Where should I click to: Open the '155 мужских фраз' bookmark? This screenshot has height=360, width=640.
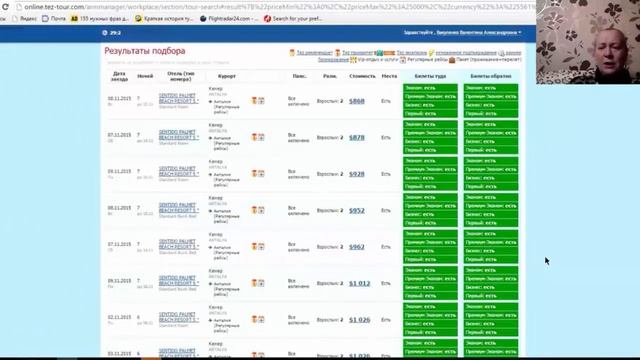coord(100,19)
